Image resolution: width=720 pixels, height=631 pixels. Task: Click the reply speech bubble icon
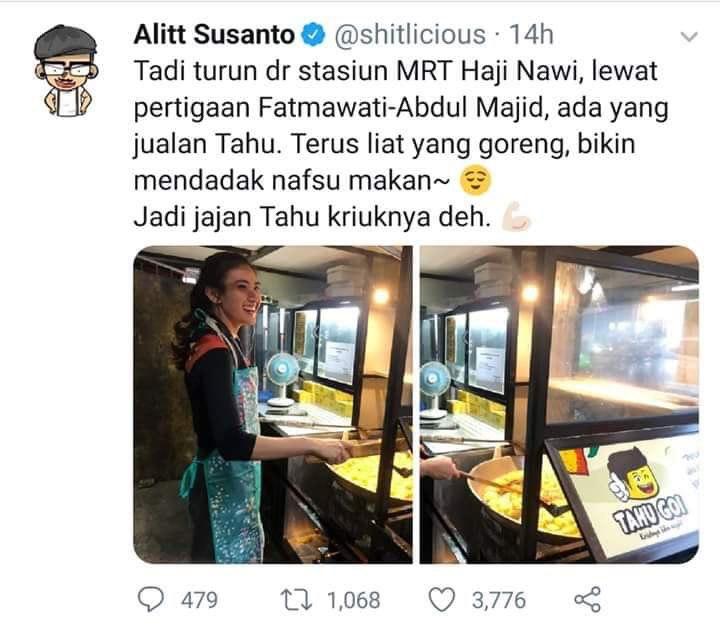pos(151,600)
